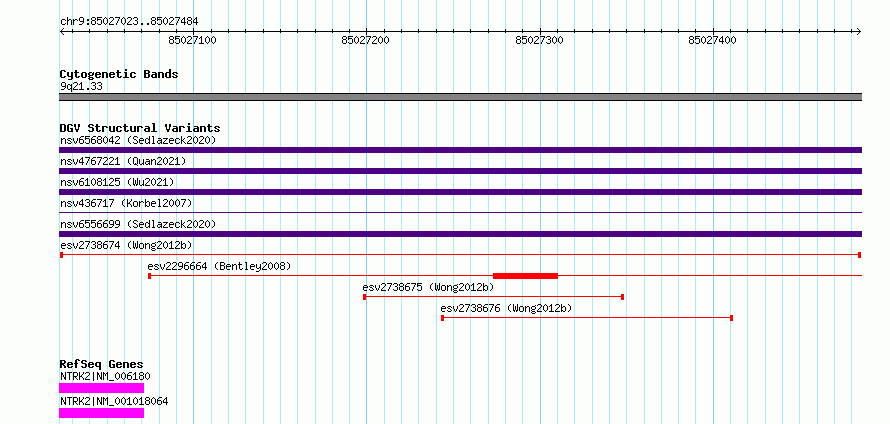
Task: Select the purple bar of nsv6108125
Action: pyautogui.click(x=460, y=192)
